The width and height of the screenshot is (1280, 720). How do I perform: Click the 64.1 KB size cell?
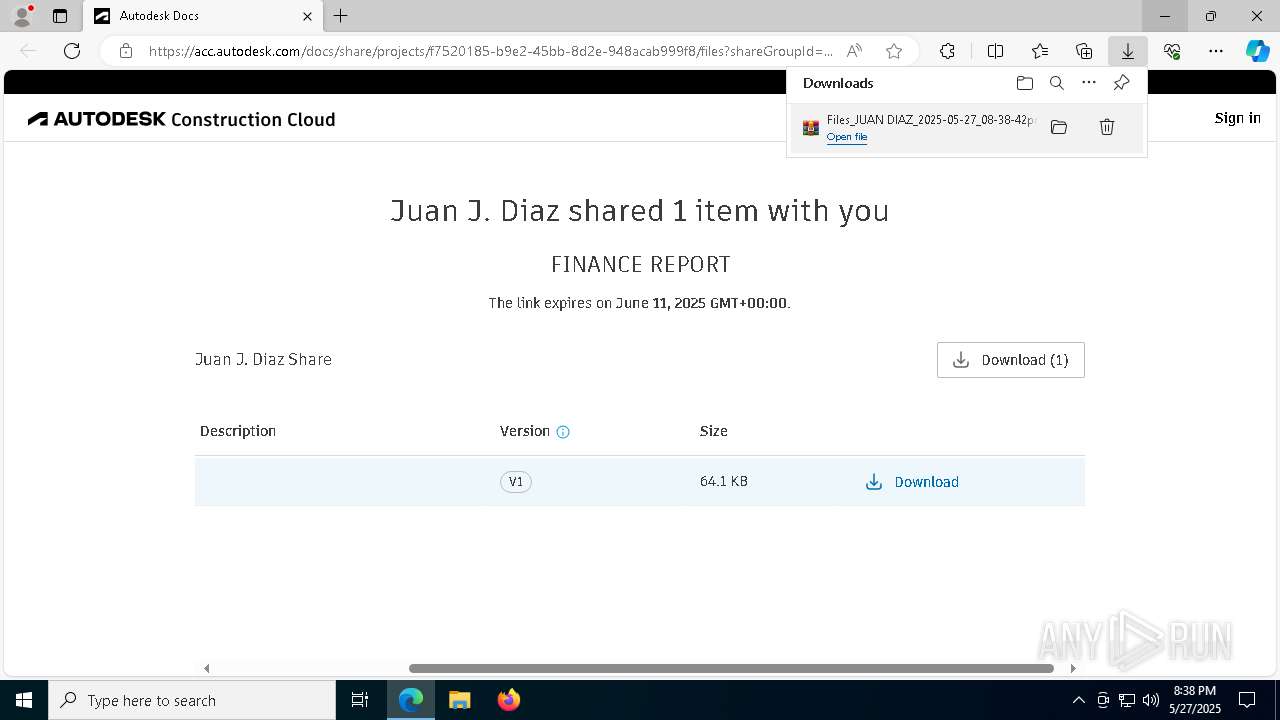pyautogui.click(x=724, y=481)
